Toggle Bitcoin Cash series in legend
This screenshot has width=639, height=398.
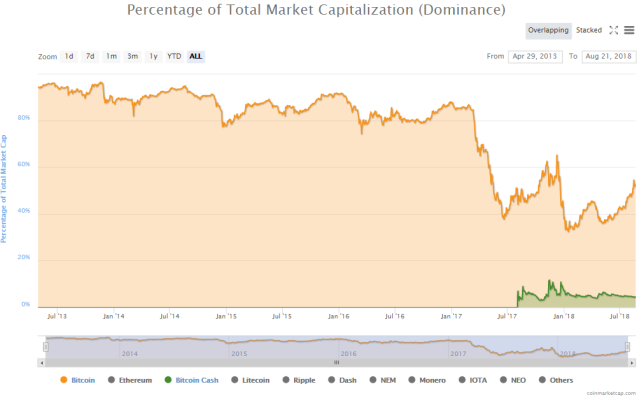tap(192, 380)
